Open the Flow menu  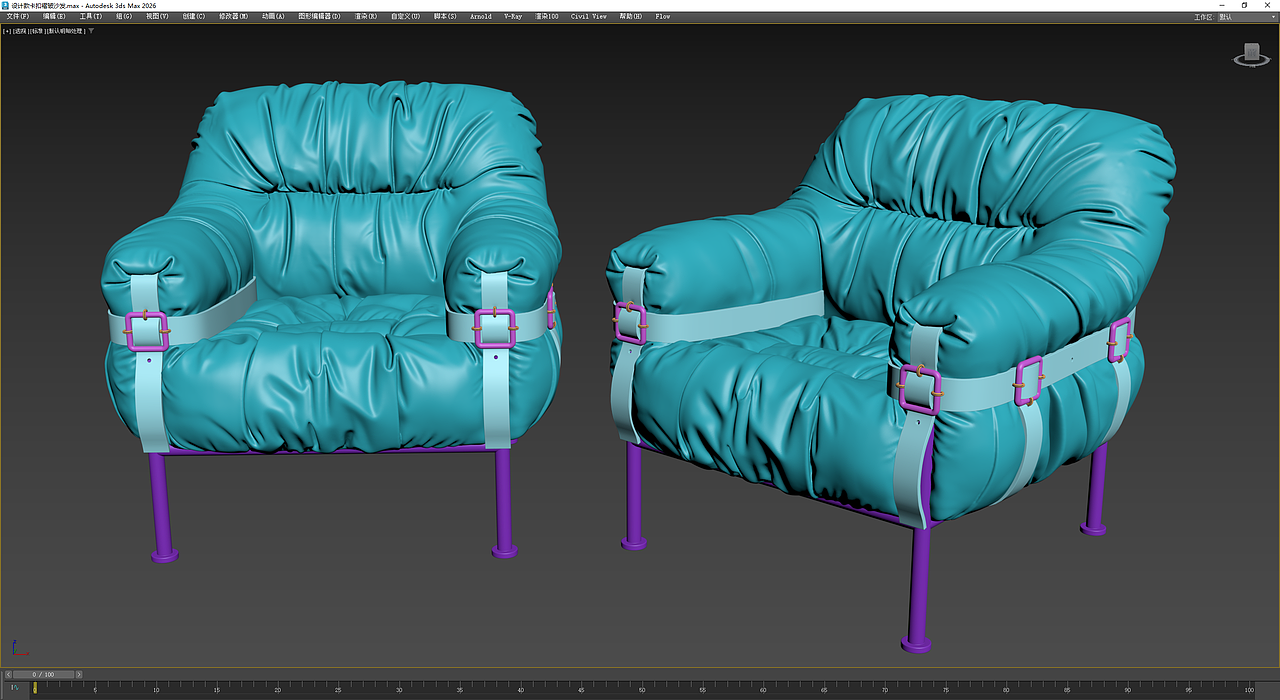663,17
